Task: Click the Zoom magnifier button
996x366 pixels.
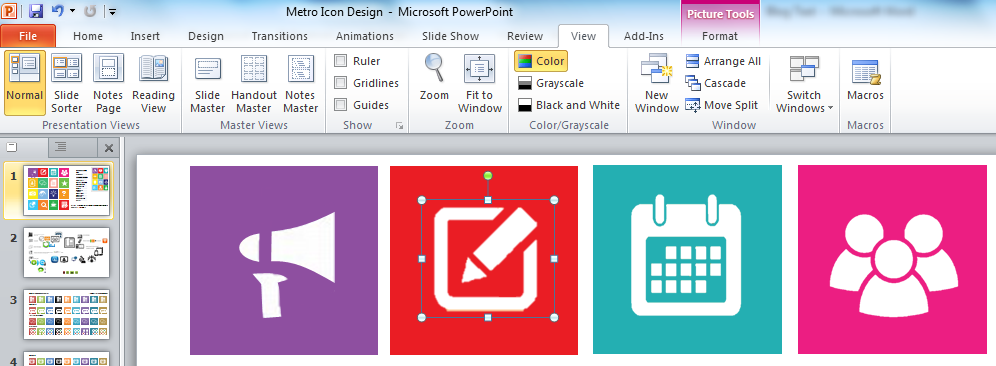Action: [x=434, y=78]
